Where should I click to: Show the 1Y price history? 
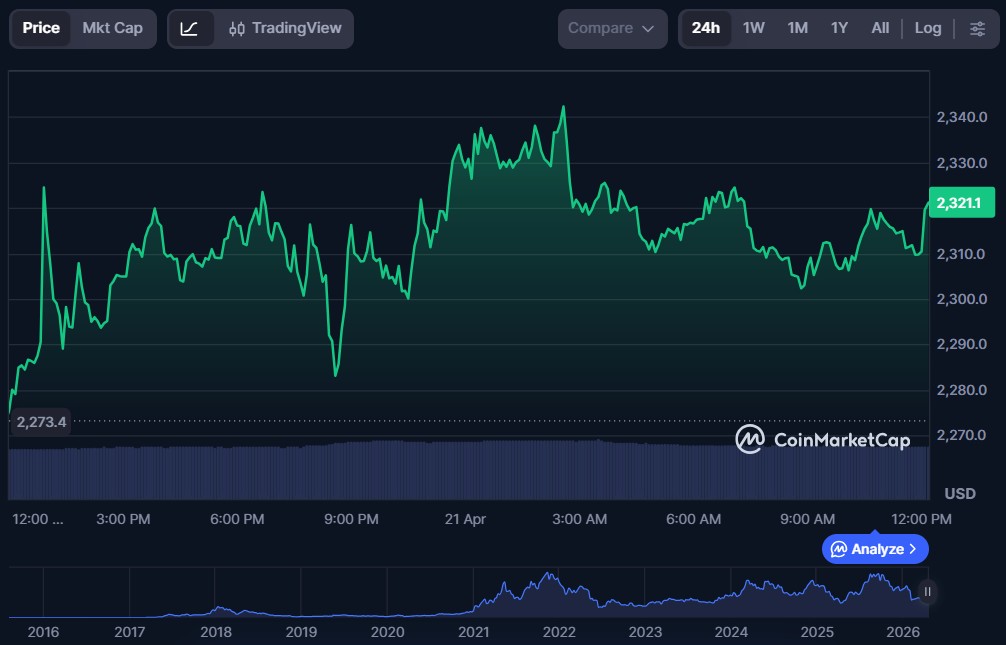[839, 28]
